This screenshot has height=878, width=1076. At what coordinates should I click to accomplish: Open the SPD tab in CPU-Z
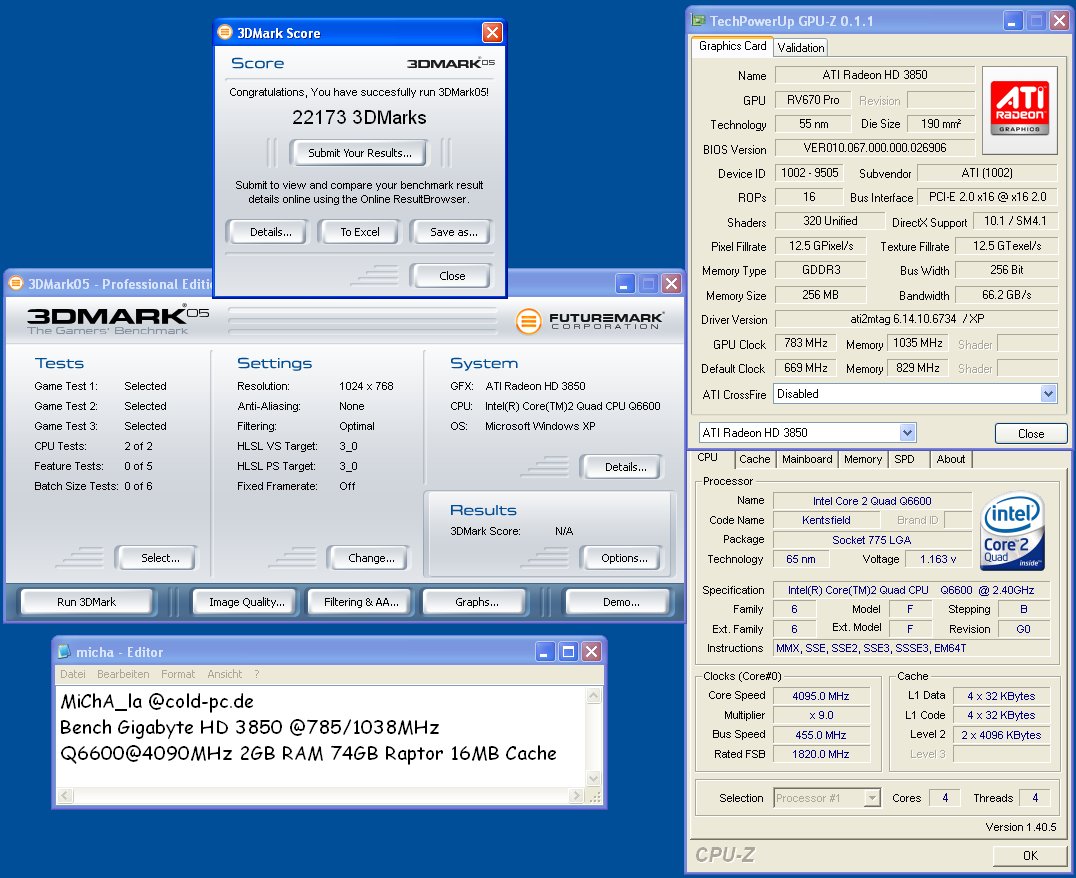(904, 459)
